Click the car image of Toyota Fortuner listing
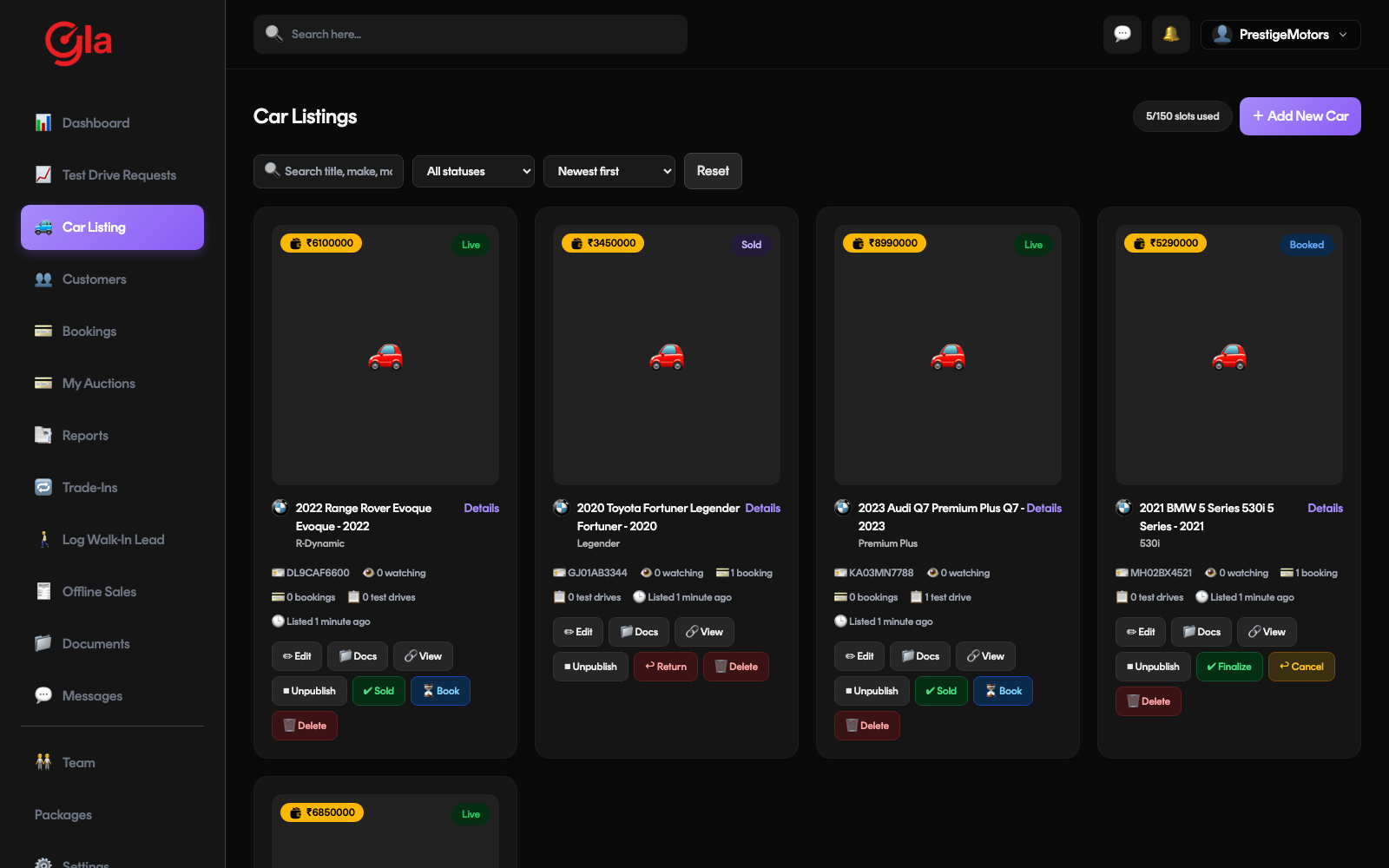 [667, 356]
